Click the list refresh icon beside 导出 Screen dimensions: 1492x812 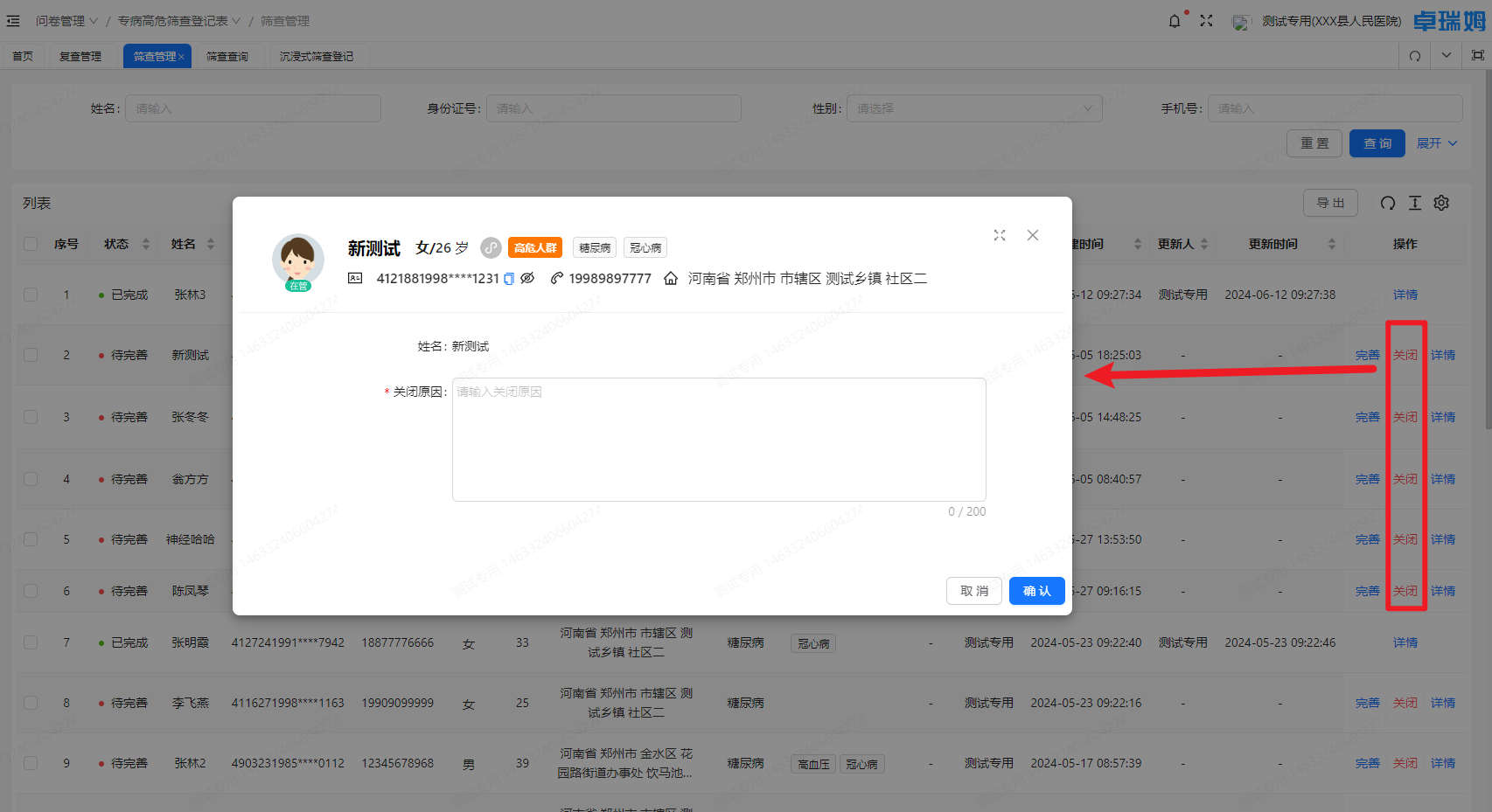(x=1388, y=203)
